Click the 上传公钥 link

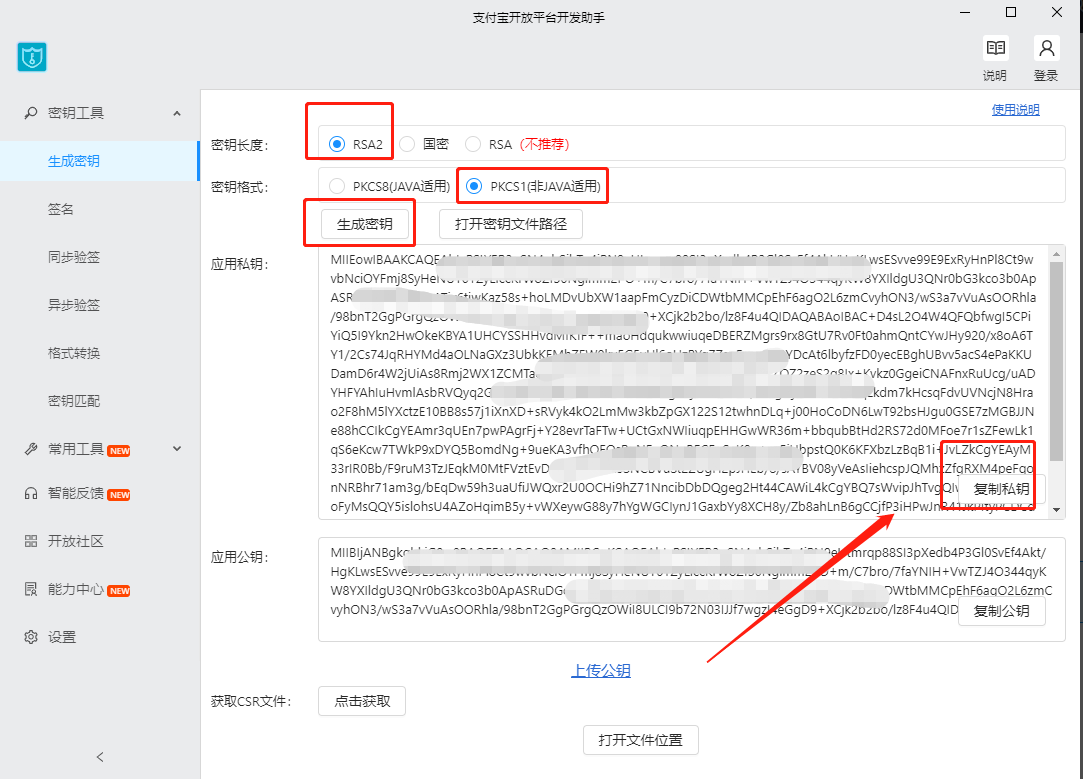(x=601, y=671)
